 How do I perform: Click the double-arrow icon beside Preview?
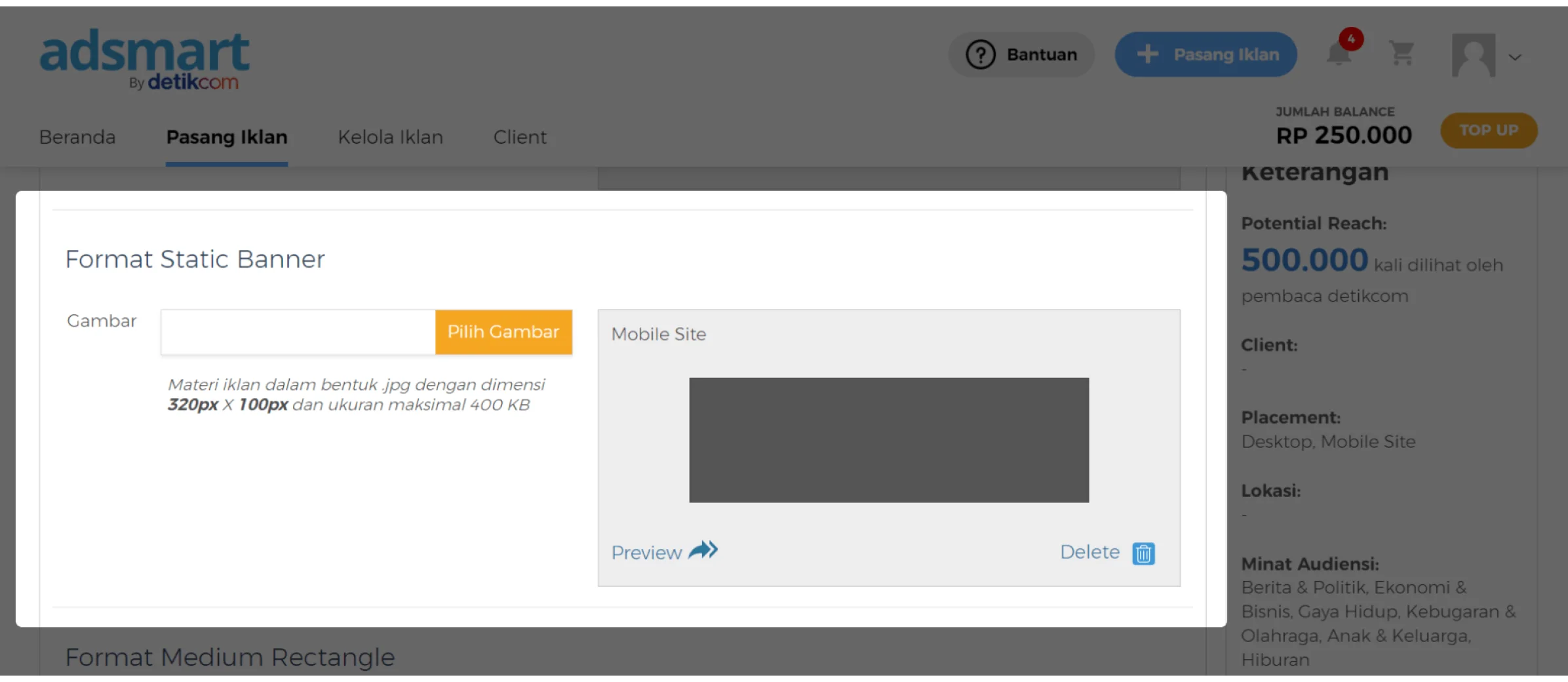[x=703, y=550]
